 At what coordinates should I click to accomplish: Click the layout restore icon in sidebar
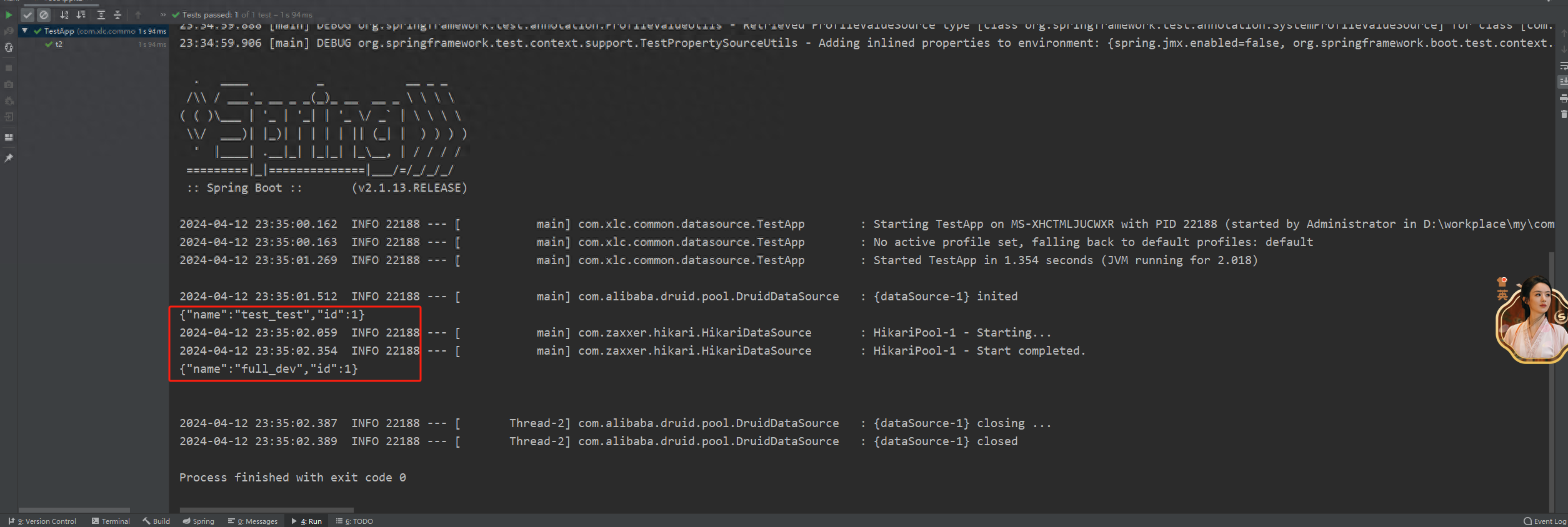click(9, 137)
